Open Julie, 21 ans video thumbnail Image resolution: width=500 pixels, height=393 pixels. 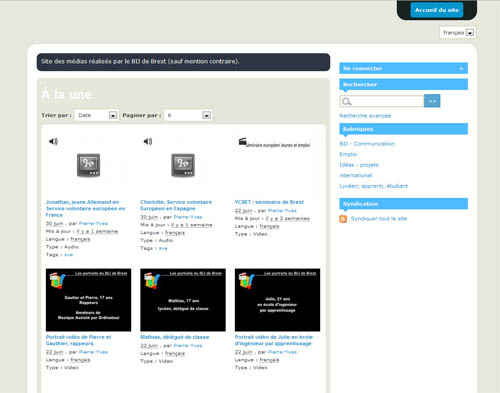click(x=277, y=300)
